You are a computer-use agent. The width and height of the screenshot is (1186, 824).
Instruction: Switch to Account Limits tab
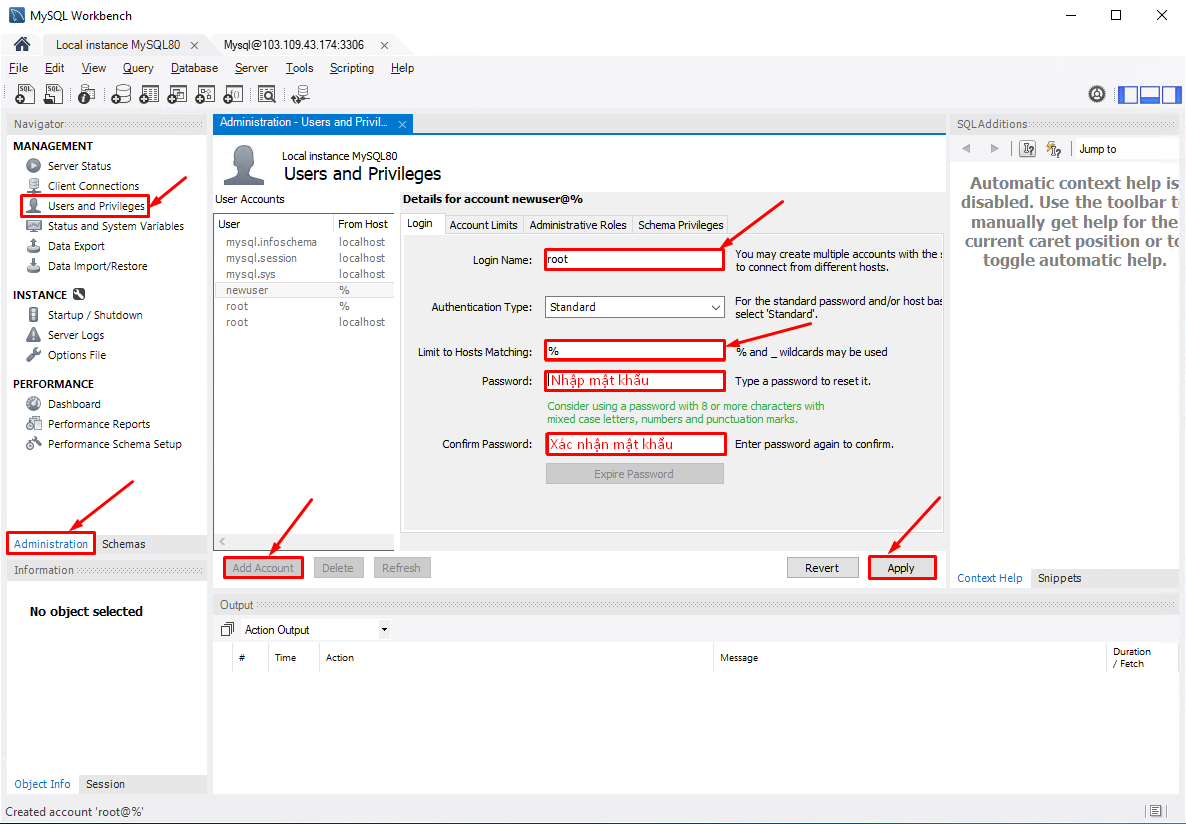pyautogui.click(x=483, y=225)
